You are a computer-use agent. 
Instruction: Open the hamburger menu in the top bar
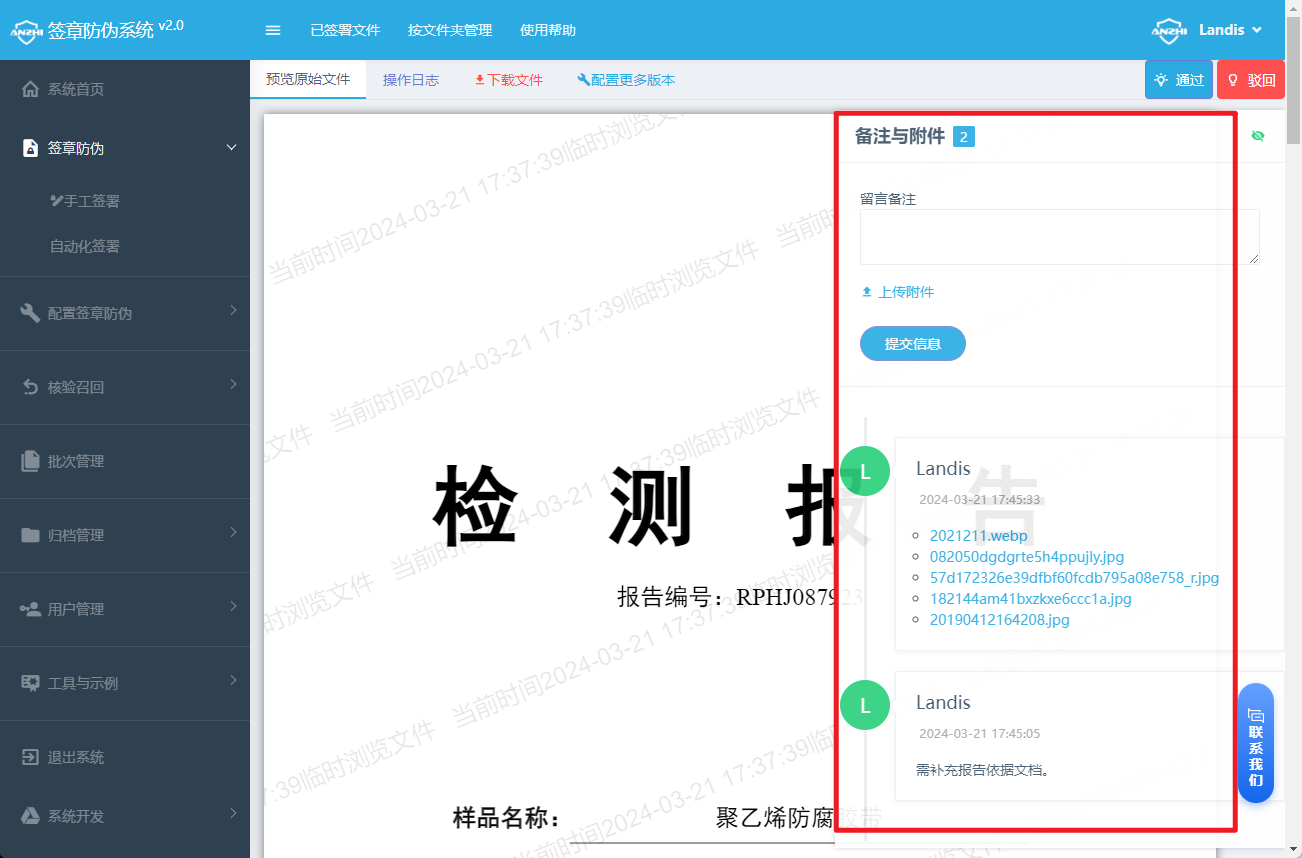(x=272, y=30)
